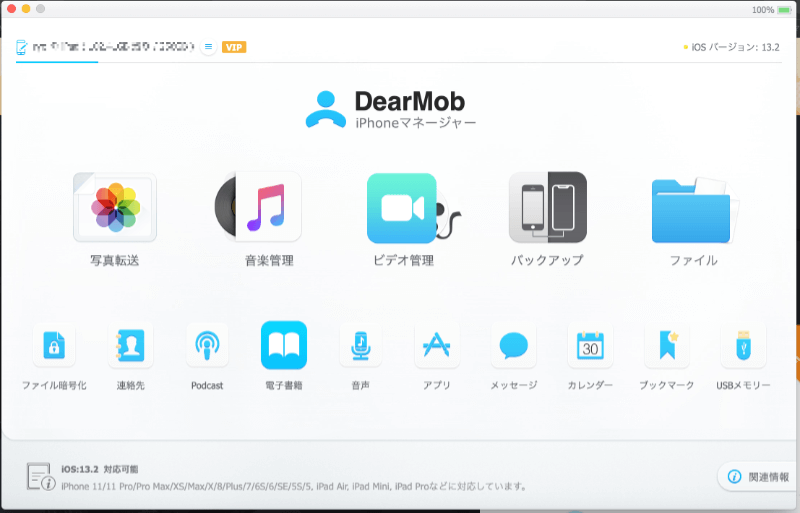Minimize the window with the yellow button
800x513 pixels.
(x=26, y=9)
